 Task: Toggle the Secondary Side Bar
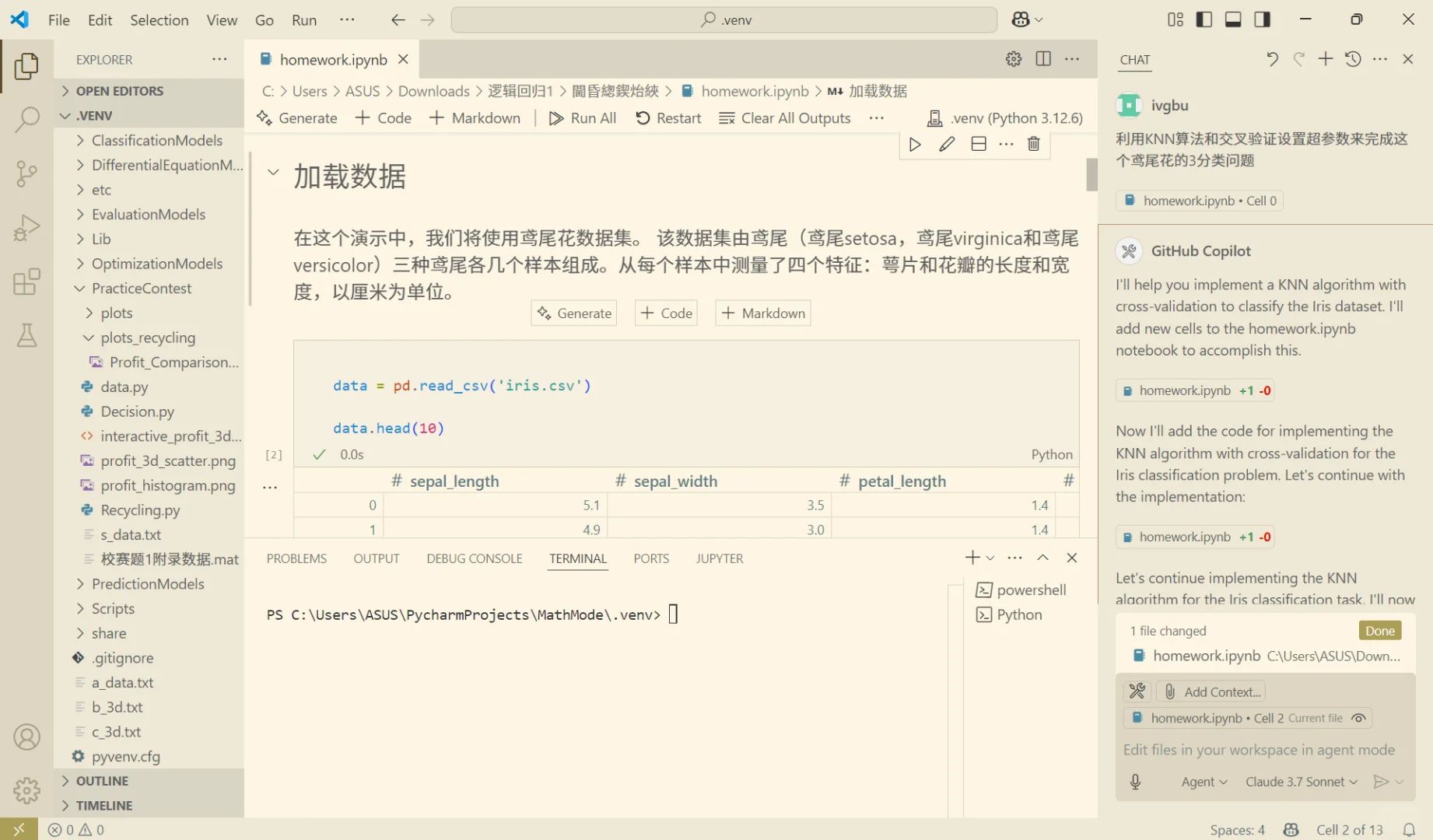[1262, 19]
